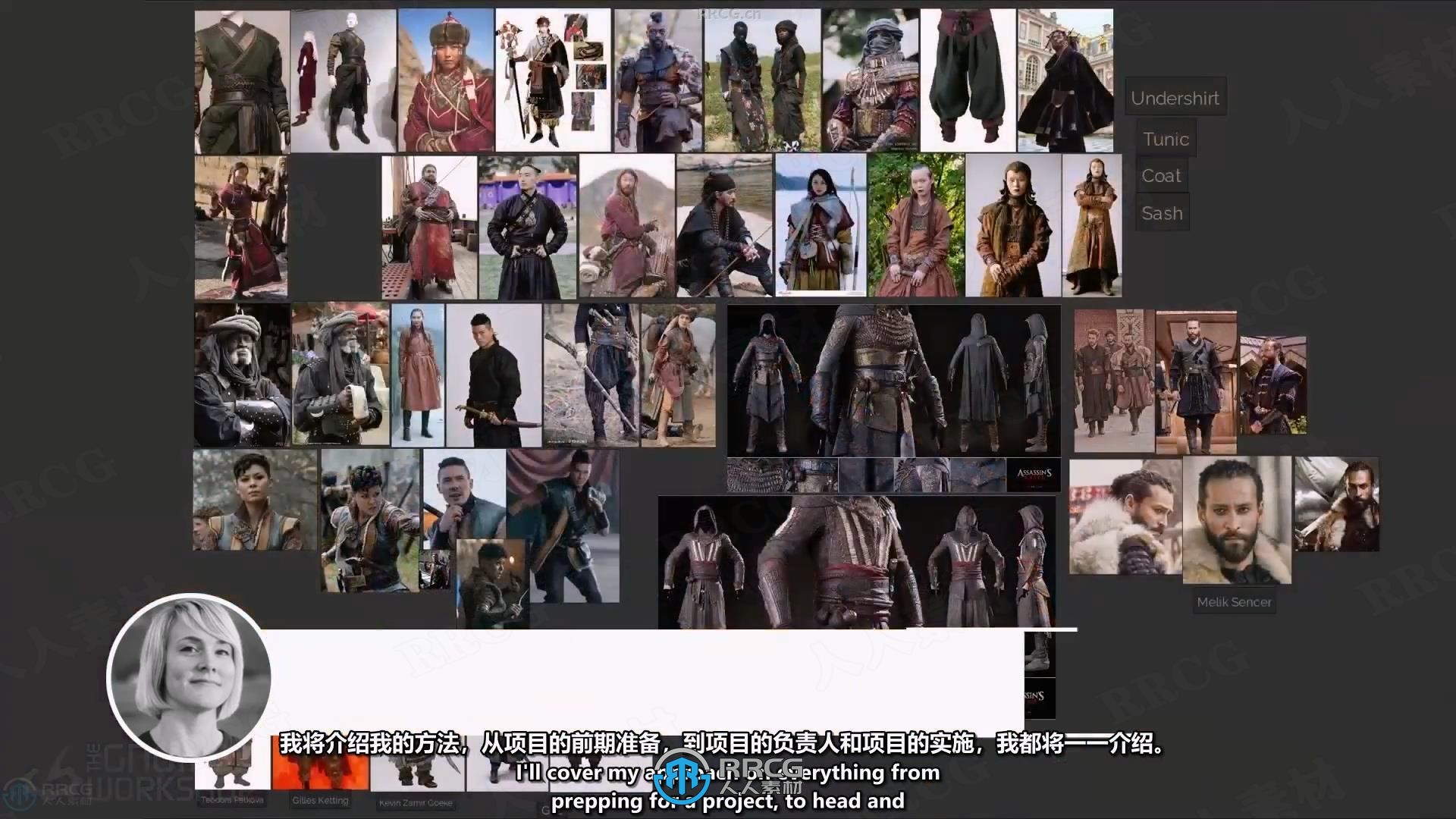Select the woman in fur hat image

click(x=445, y=80)
